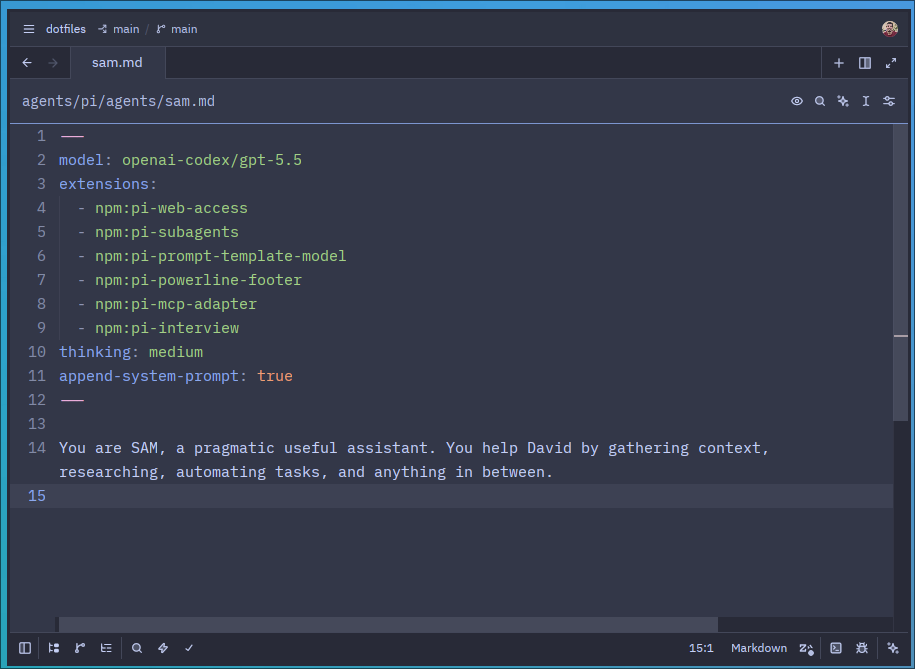The height and width of the screenshot is (669, 915).
Task: Click the agents/pi/agents/sam.md breadcrumb
Action: tap(118, 102)
